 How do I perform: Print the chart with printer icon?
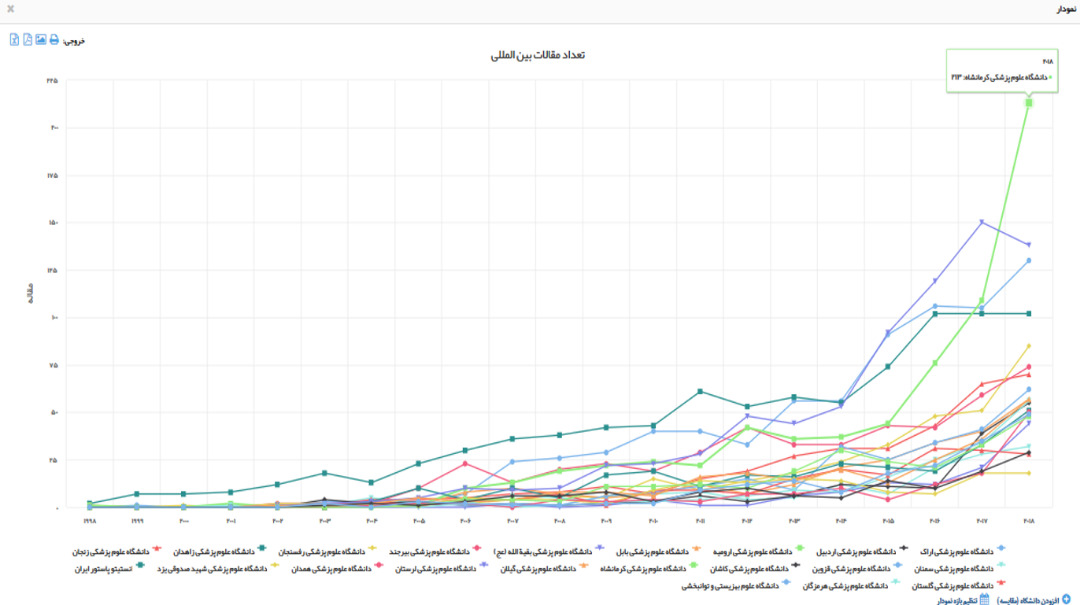click(x=54, y=40)
